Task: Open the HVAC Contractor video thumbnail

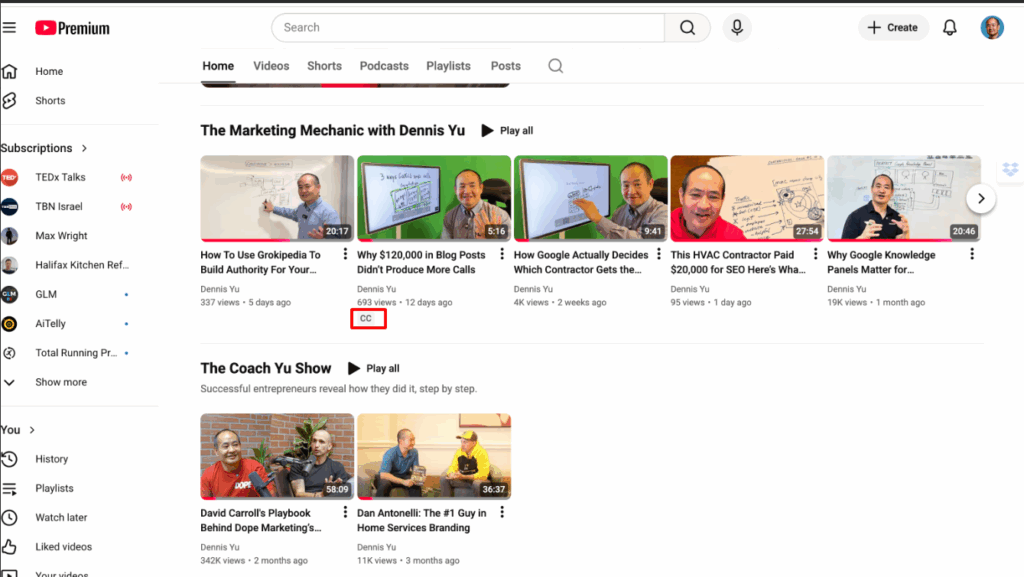Action: (746, 198)
